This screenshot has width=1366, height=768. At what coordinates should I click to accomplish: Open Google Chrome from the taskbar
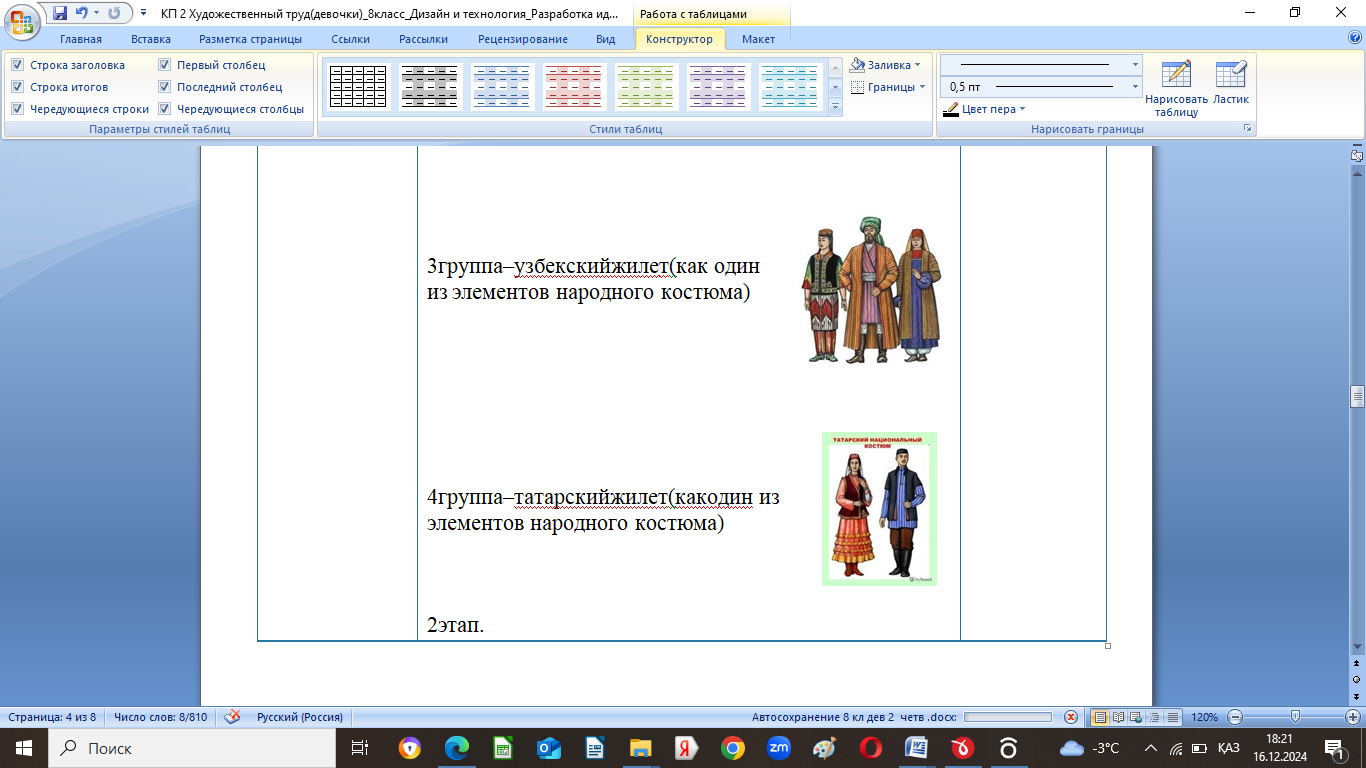[x=733, y=748]
